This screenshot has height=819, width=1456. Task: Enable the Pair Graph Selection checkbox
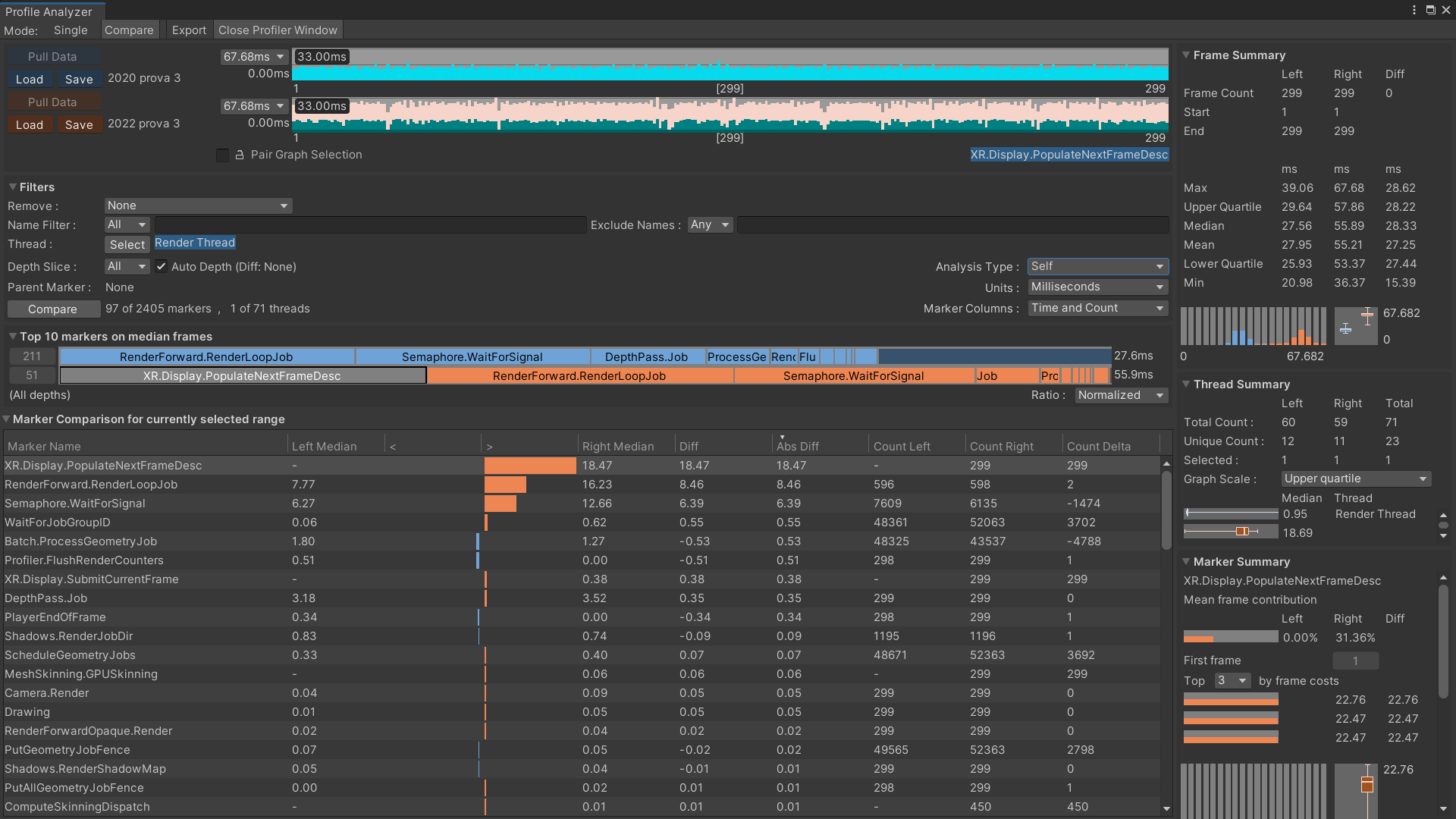coord(222,155)
